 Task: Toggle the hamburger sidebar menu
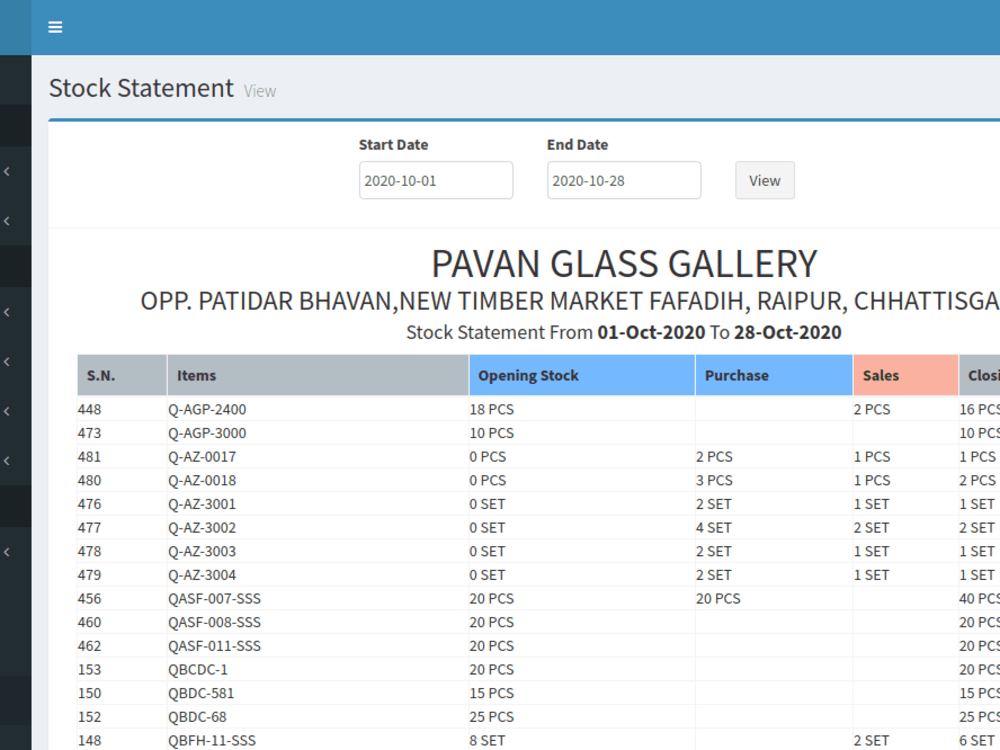pyautogui.click(x=55, y=27)
